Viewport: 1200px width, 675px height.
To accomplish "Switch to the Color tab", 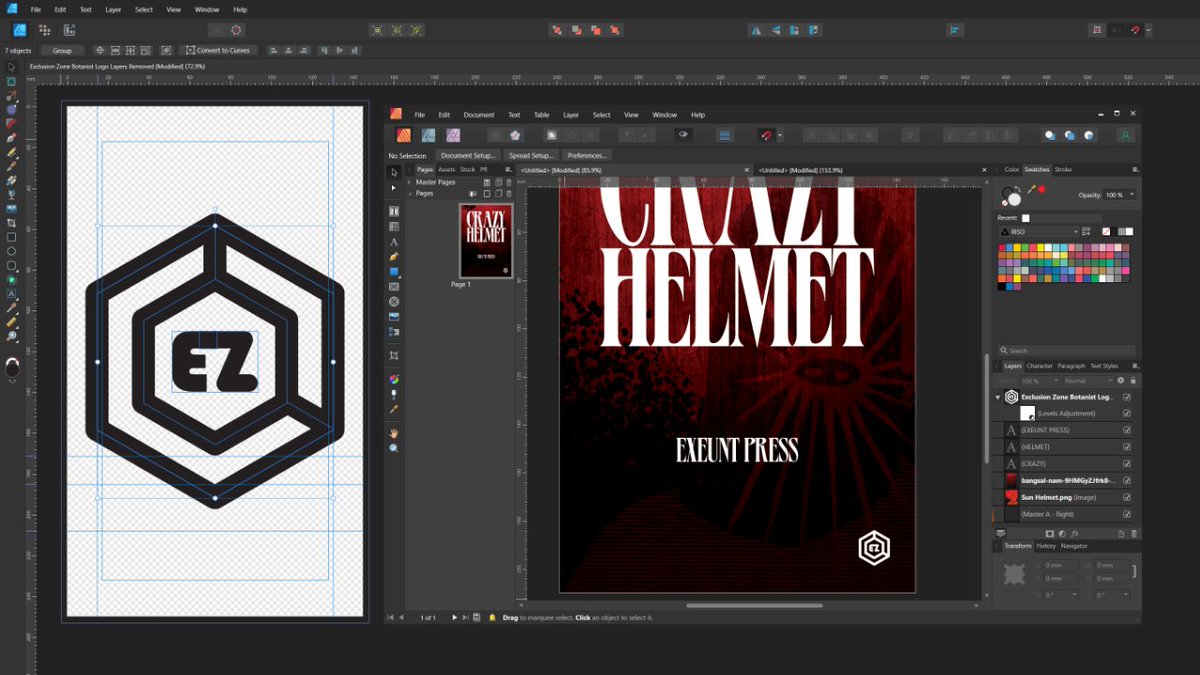I will click(1012, 169).
